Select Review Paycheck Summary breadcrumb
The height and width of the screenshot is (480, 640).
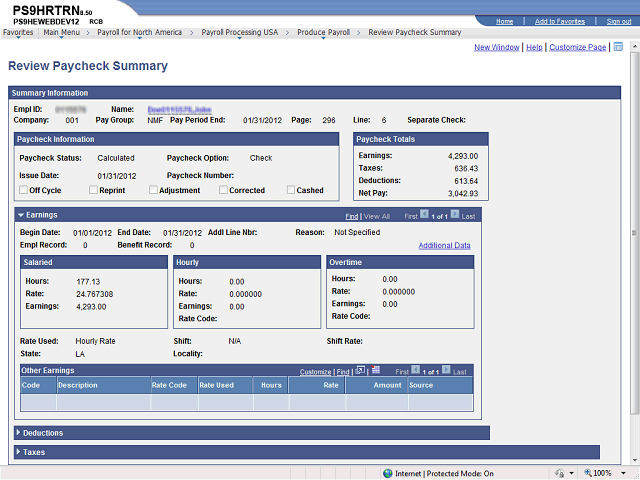tap(415, 32)
